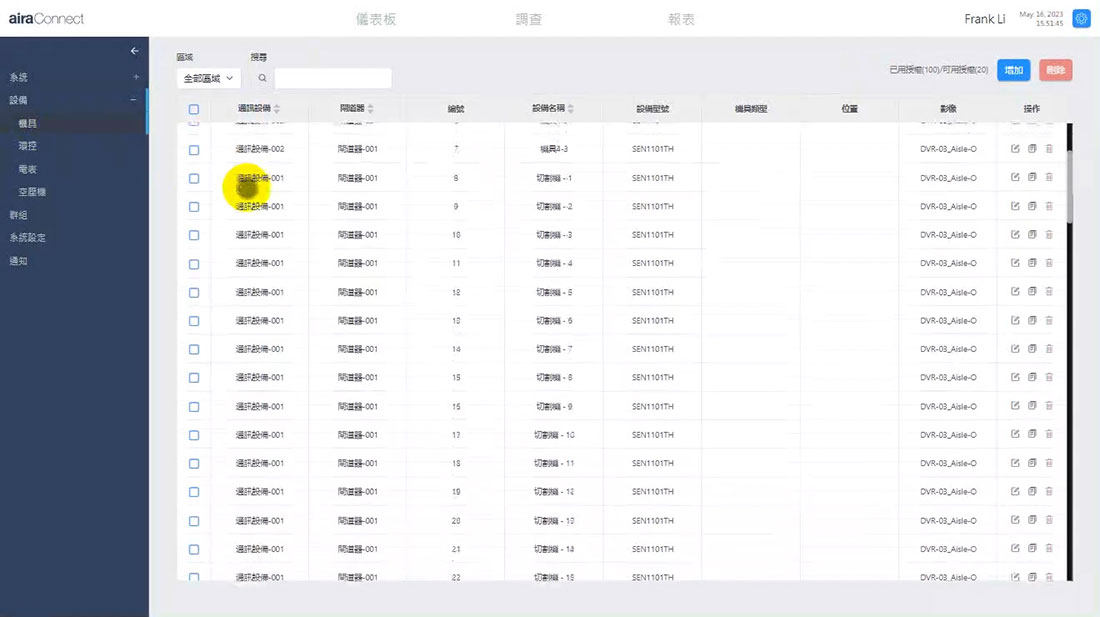Click DVR-03_Aisle-O in row number 7

click(x=948, y=149)
